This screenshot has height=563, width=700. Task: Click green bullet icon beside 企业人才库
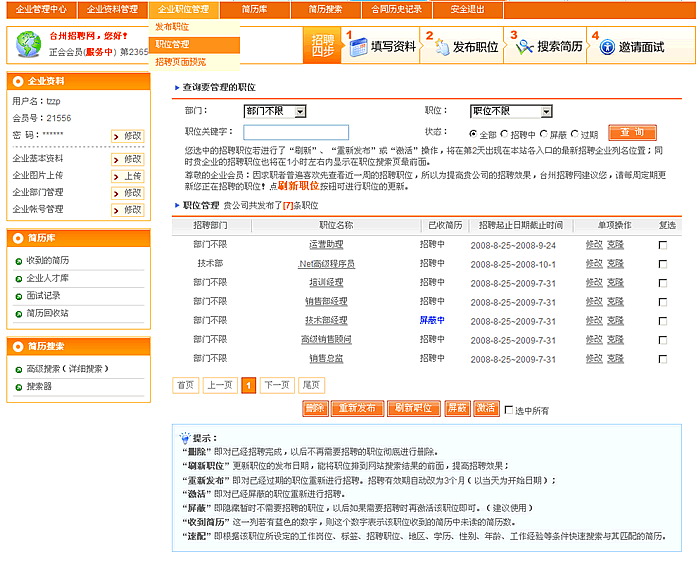[19, 278]
